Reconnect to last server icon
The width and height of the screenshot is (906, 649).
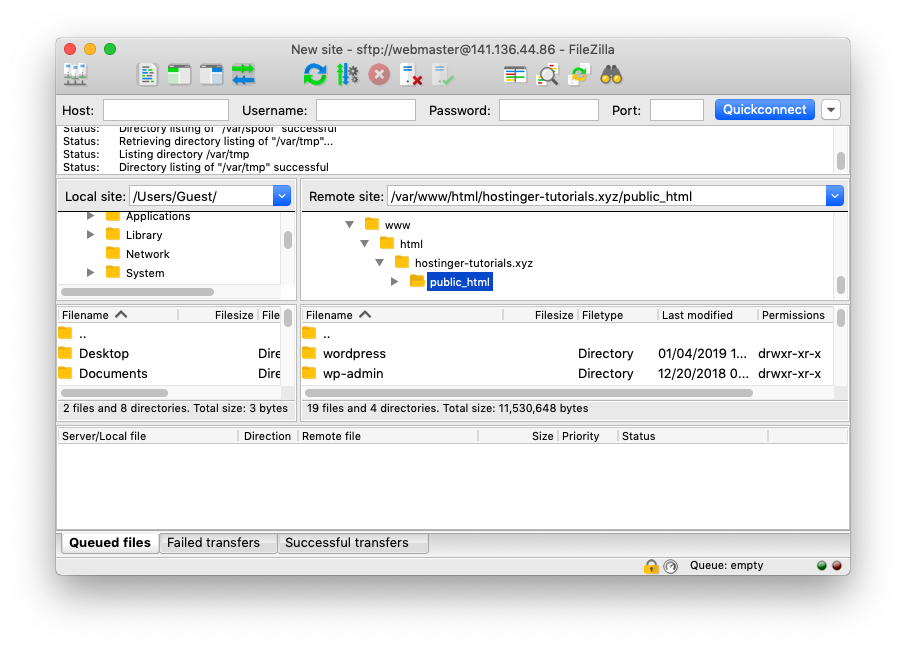click(x=443, y=75)
